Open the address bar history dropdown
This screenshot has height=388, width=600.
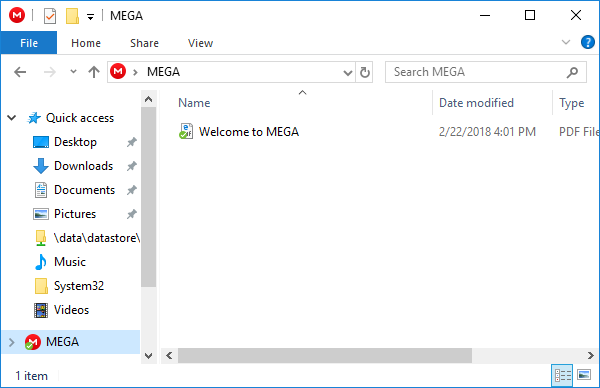click(x=347, y=72)
